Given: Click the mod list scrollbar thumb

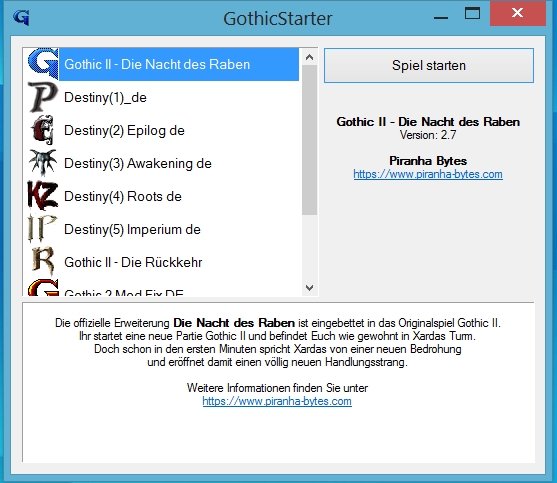Looking at the screenshot, I should [x=309, y=140].
